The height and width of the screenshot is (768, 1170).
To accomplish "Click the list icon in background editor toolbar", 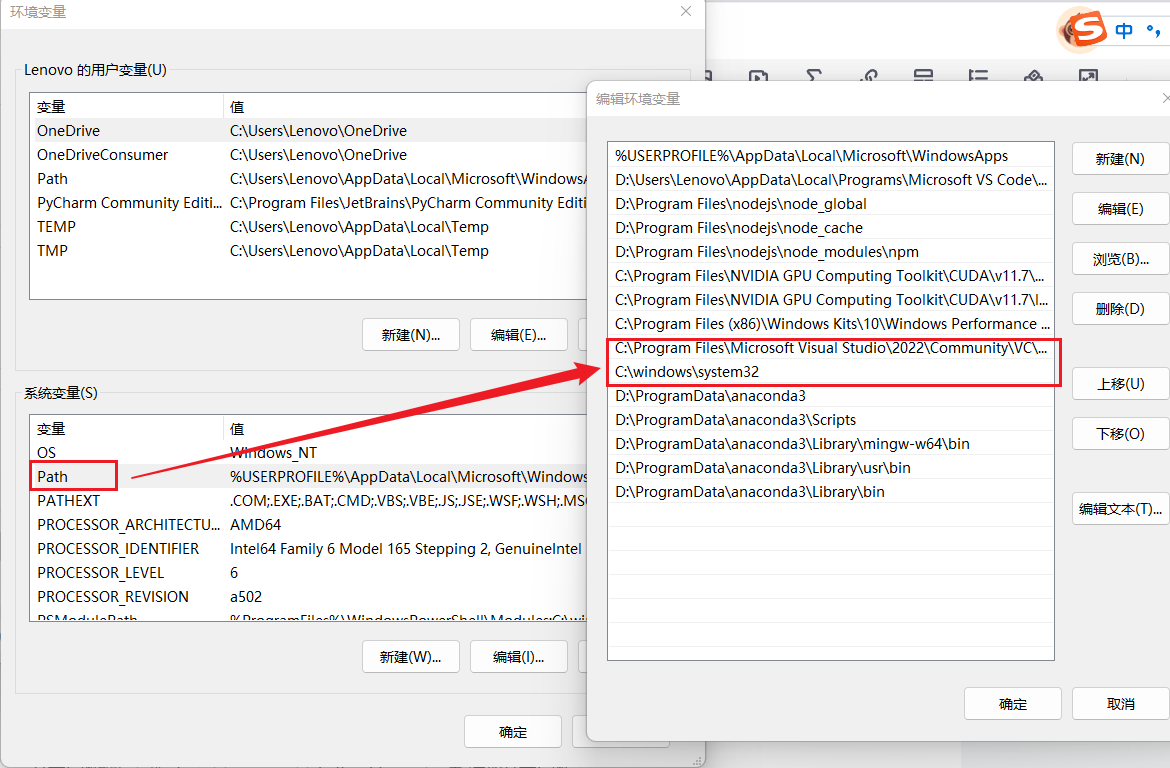I will click(x=978, y=75).
